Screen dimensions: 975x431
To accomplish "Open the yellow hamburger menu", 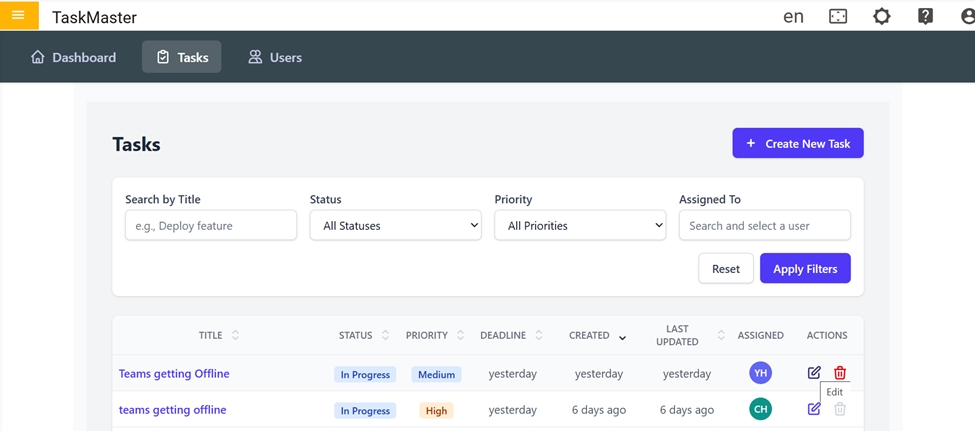I will tap(18, 15).
